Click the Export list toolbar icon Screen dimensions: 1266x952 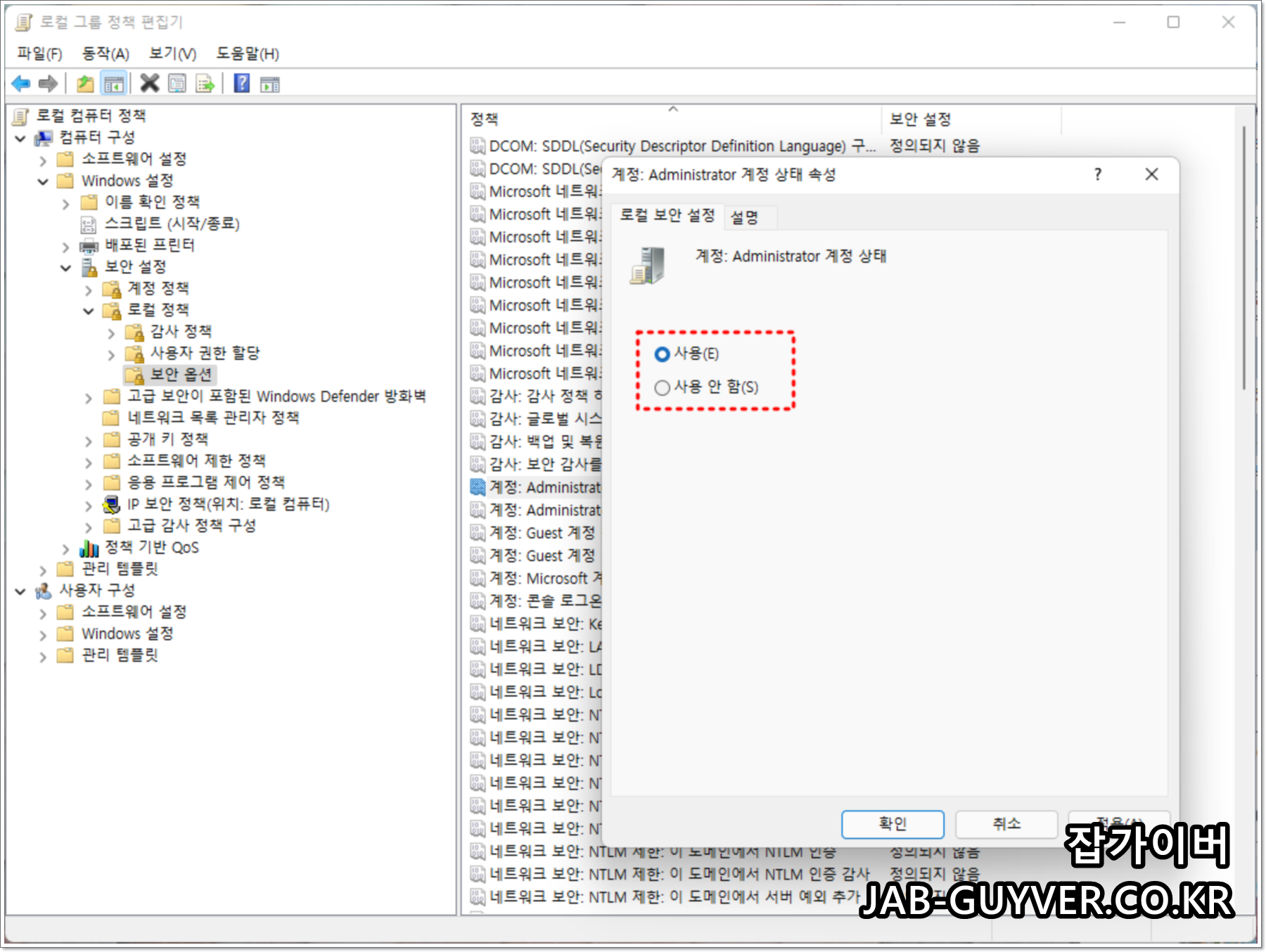click(x=205, y=84)
